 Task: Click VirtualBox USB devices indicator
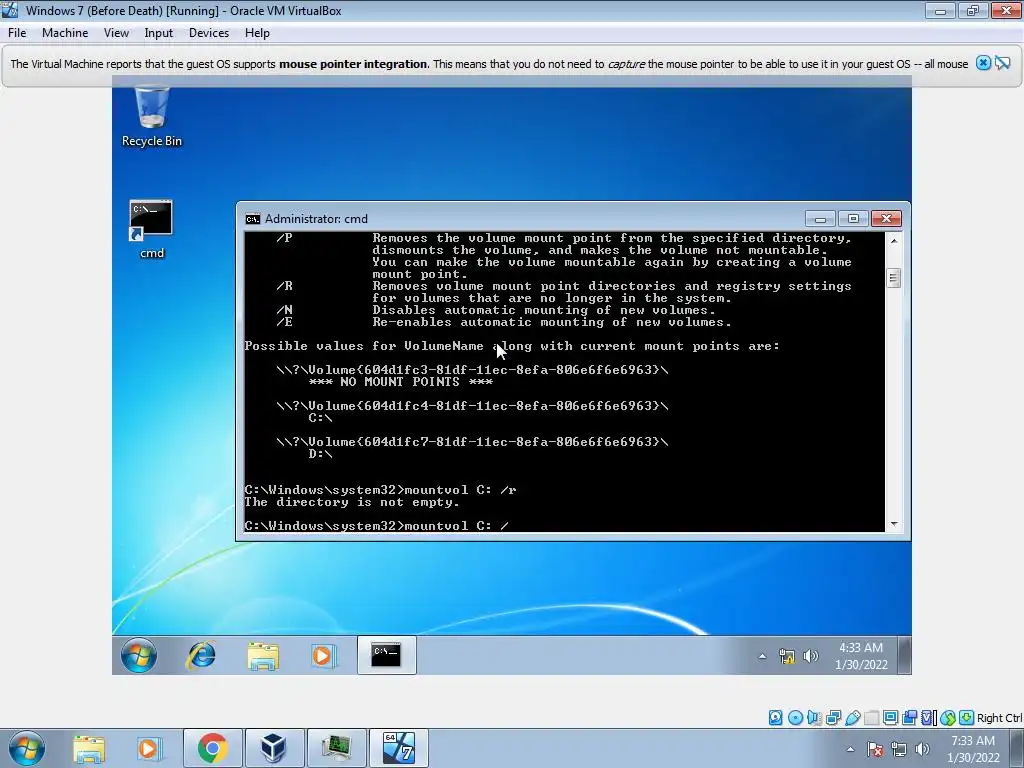[853, 718]
